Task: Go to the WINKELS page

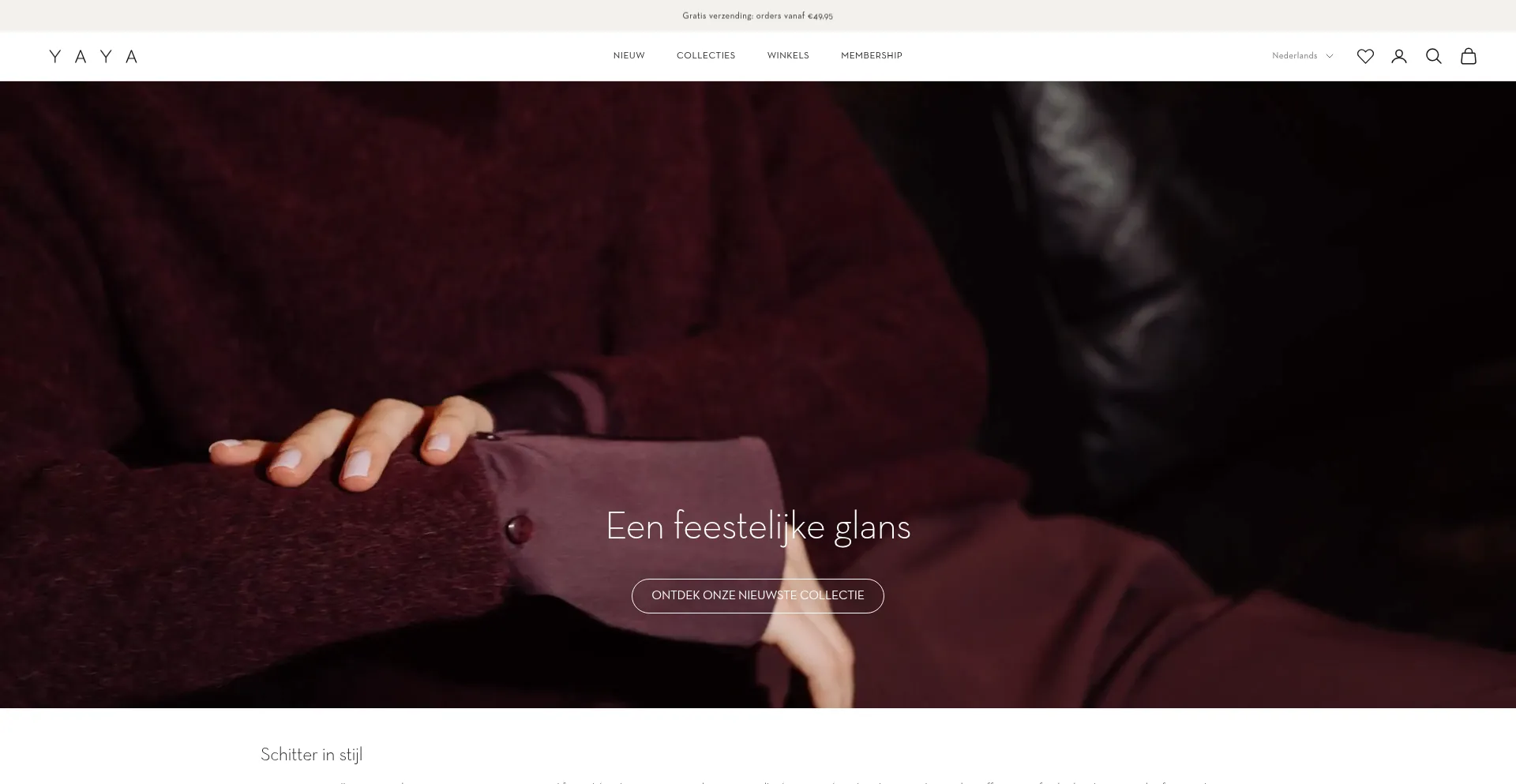Action: click(788, 56)
